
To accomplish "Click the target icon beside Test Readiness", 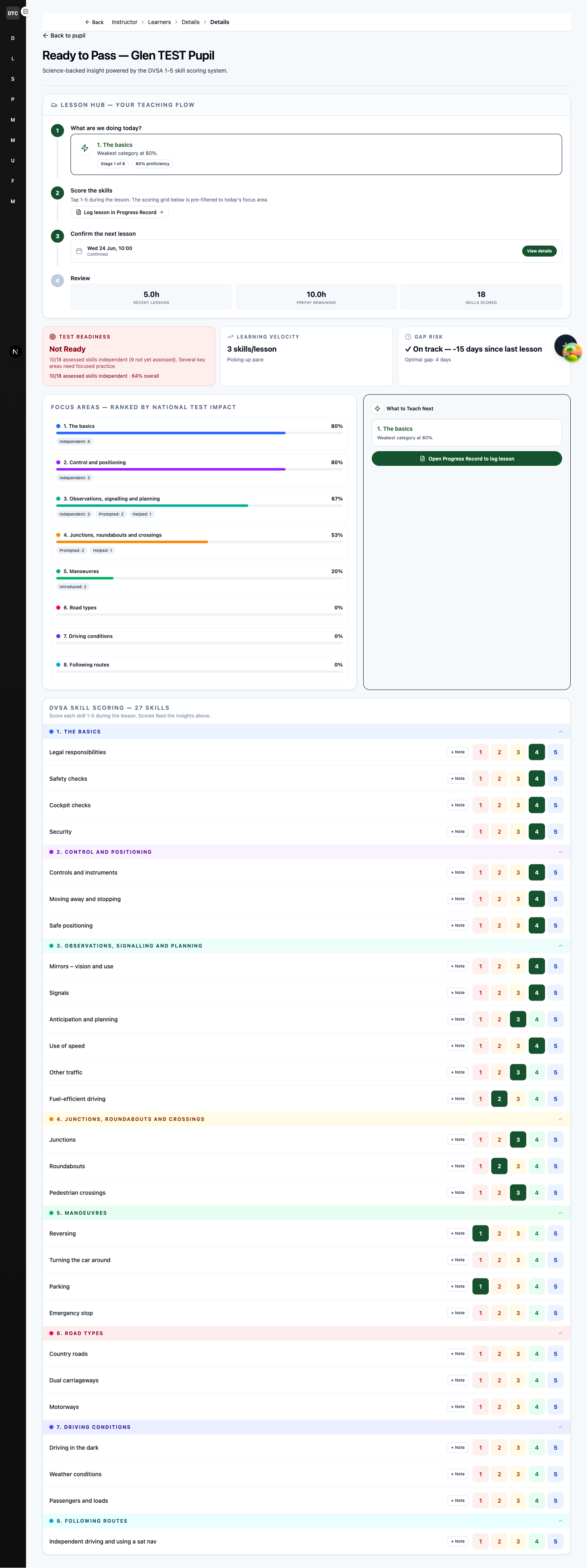I will (x=52, y=337).
